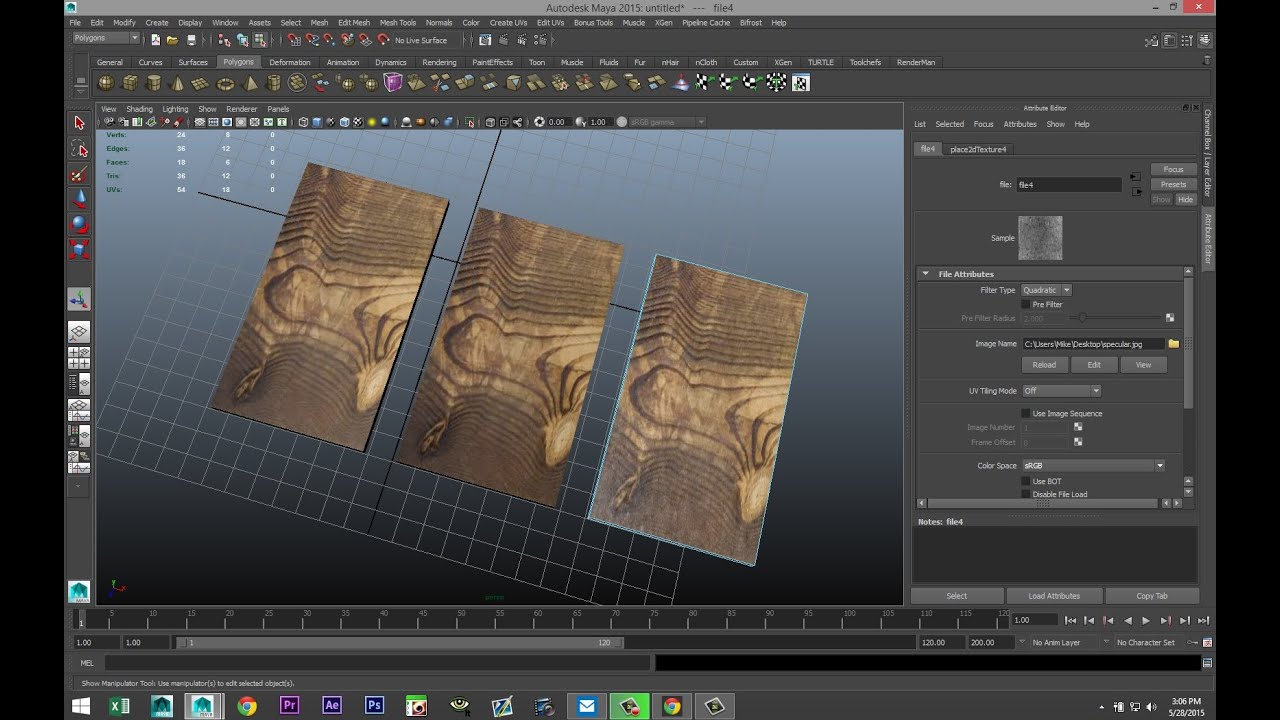Open Google Chrome in taskbar
1280x720 pixels.
[x=247, y=706]
